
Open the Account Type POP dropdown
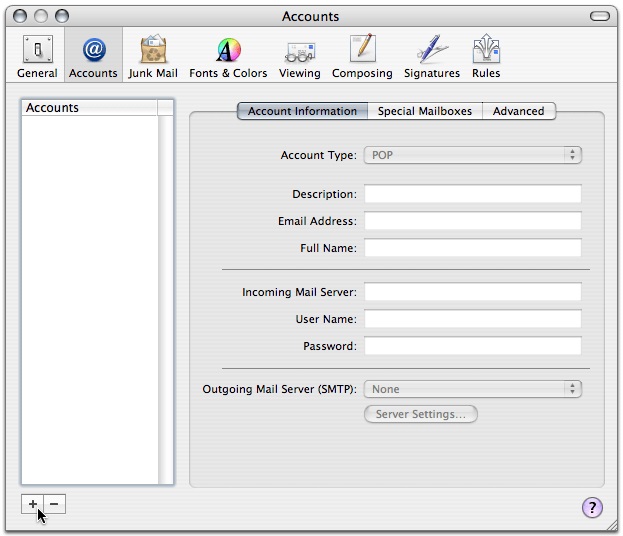[473, 155]
